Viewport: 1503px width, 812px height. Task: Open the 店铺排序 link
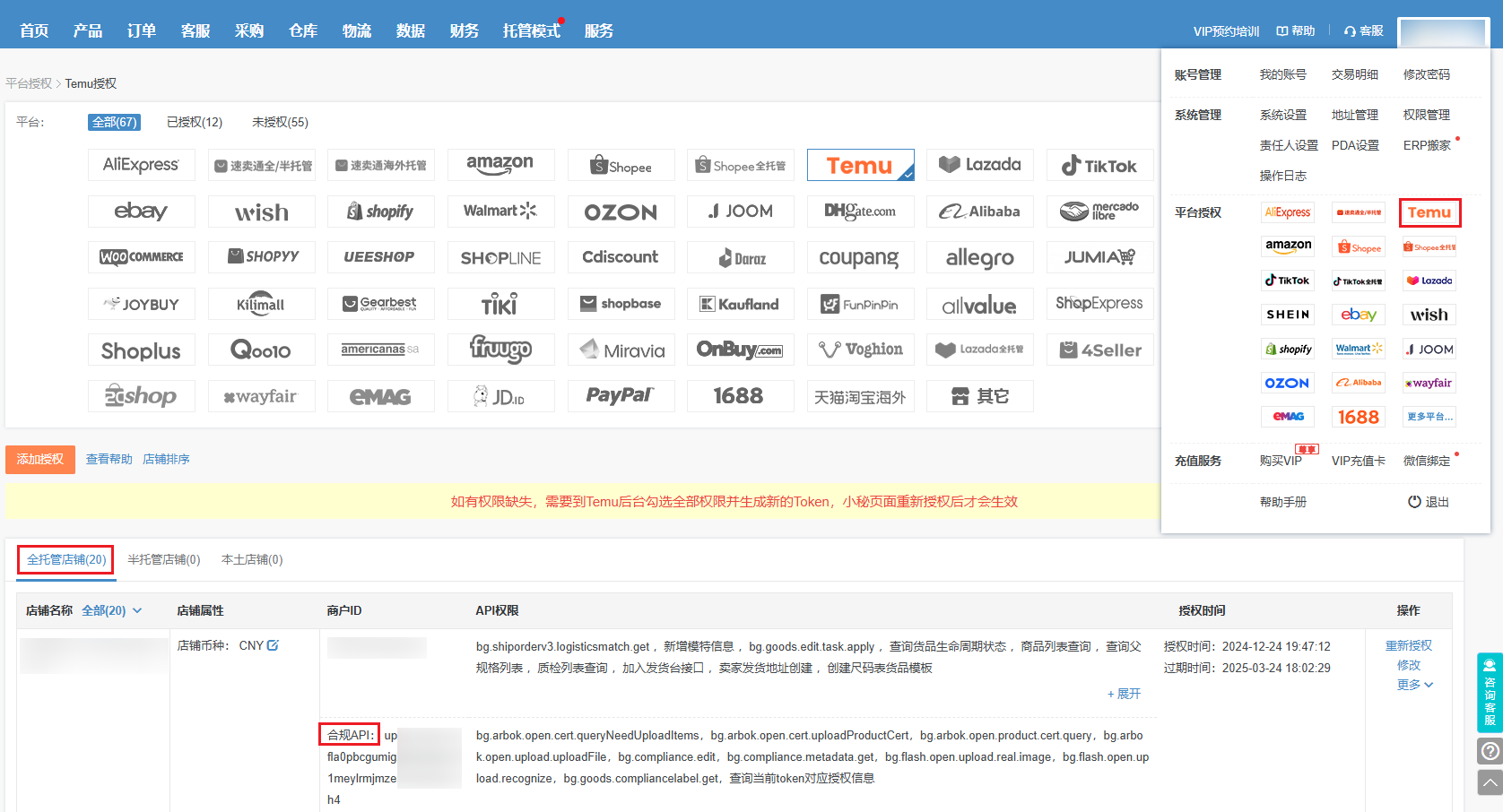tap(166, 459)
